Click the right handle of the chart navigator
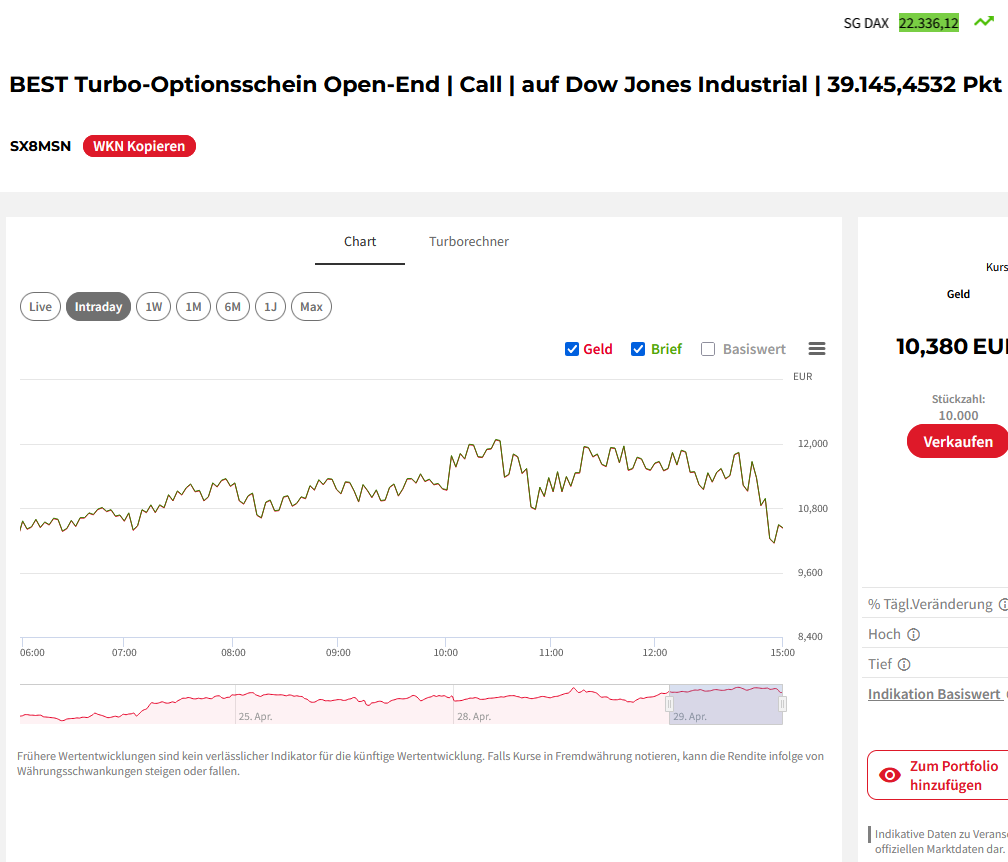 [x=782, y=705]
